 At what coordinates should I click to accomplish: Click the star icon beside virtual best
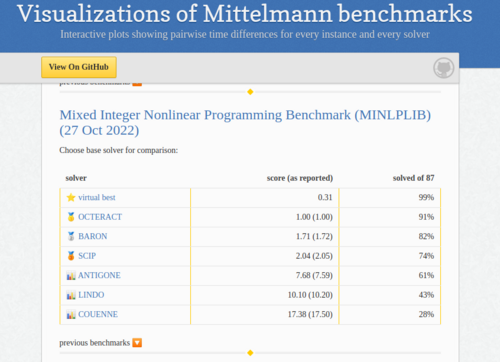[71, 197]
